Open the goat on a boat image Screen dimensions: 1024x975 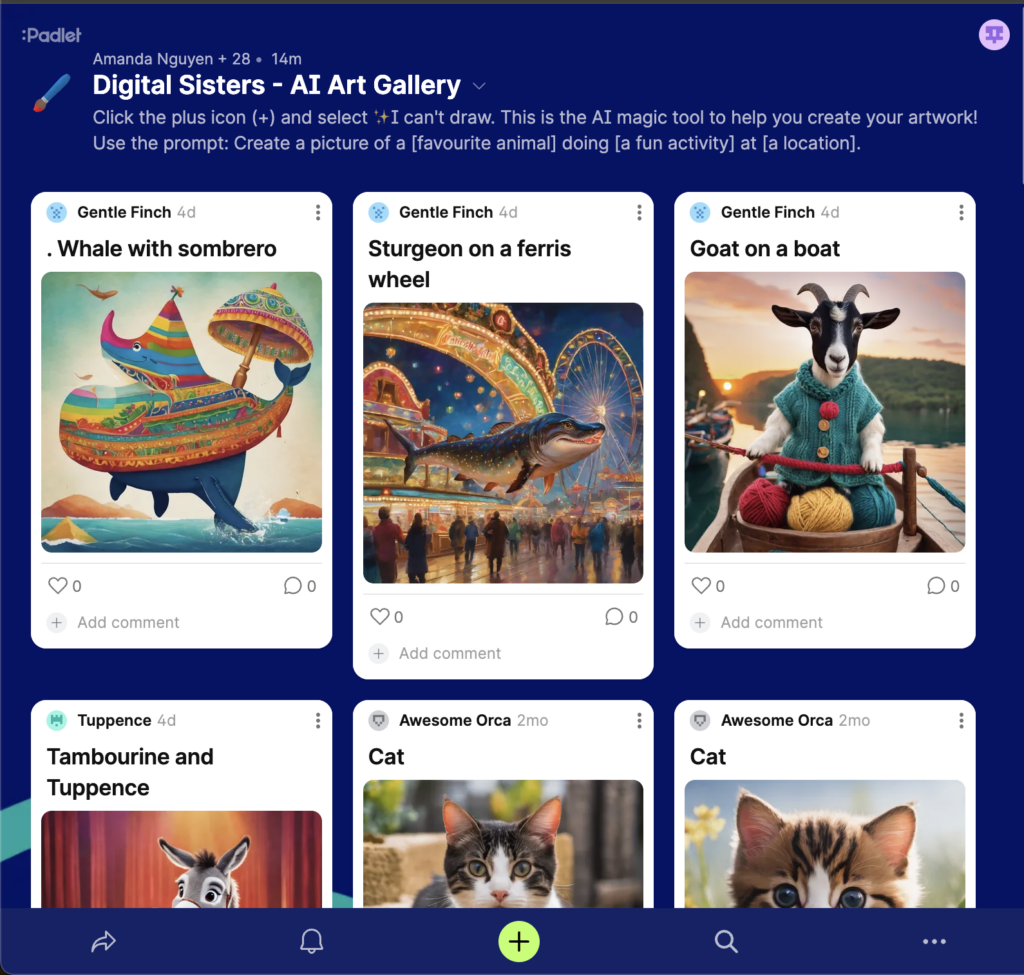[x=824, y=412]
